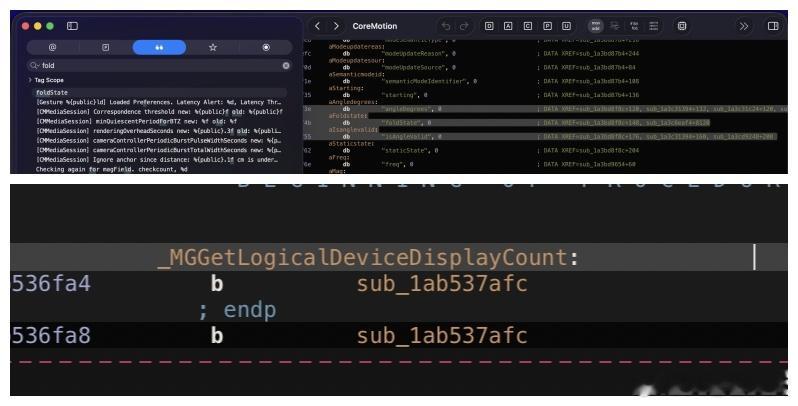Mark as Undefined with the U button
Viewport: 798px width, 406px height.
(x=566, y=26)
